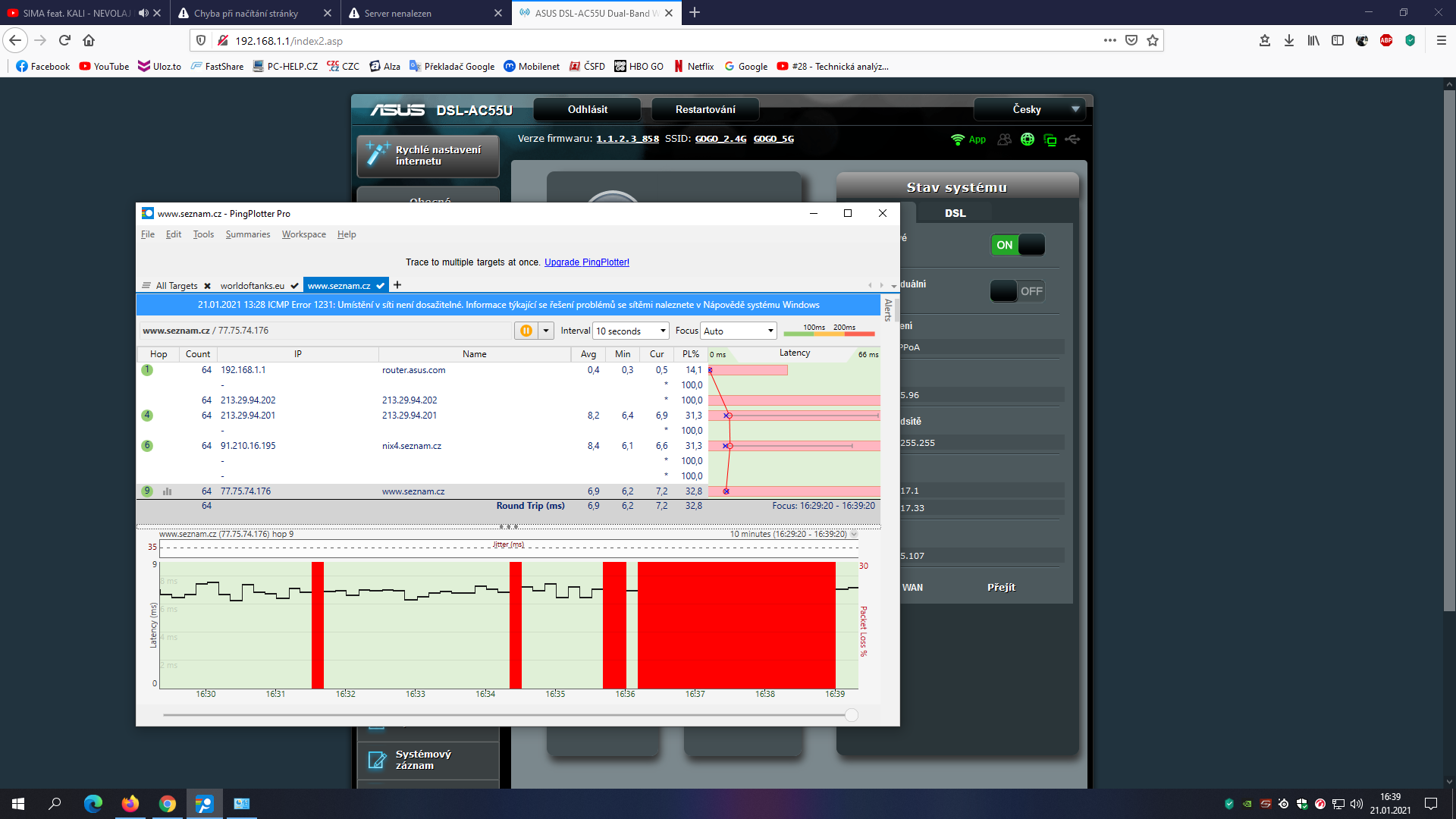Toggle the OFF switch in system status
Viewport: 1456px width, 819px height.
(x=1018, y=291)
